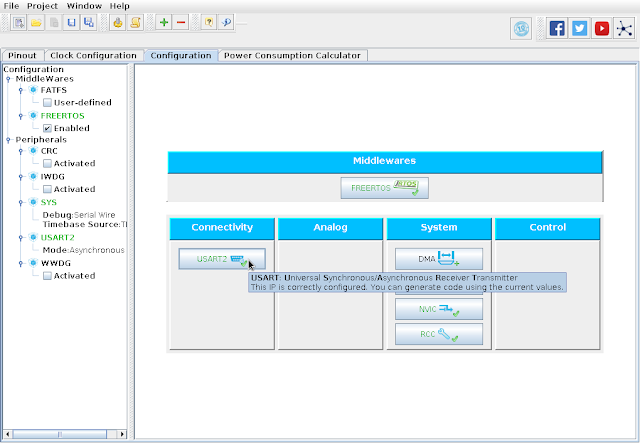Click the tree panel horizontal scrollbar thumb
The height and width of the screenshot is (443, 640).
point(60,434)
